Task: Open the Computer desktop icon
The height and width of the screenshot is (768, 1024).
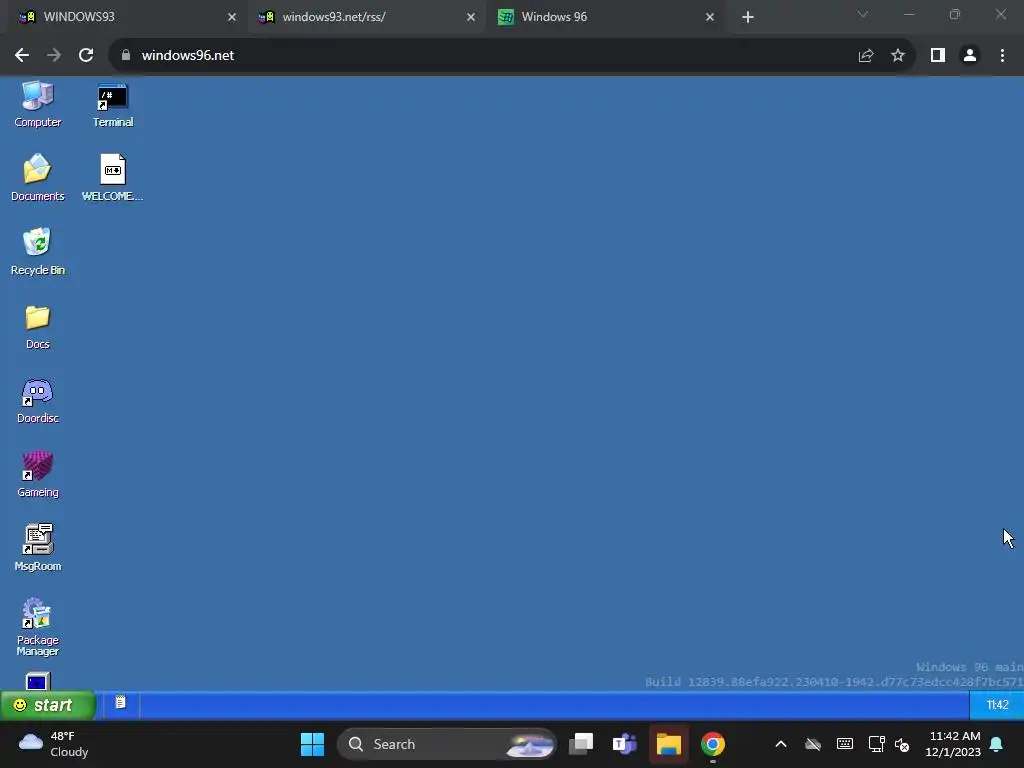Action: [x=37, y=104]
